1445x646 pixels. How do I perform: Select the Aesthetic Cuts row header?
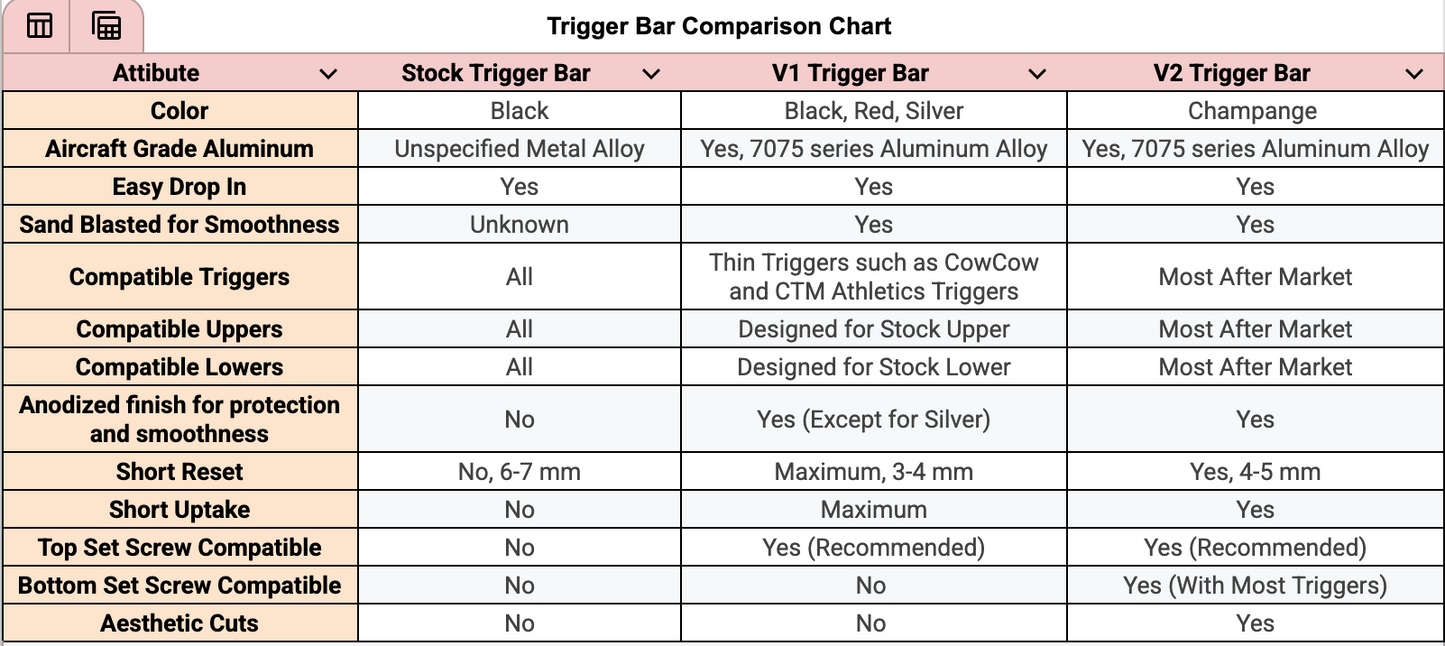tap(180, 622)
